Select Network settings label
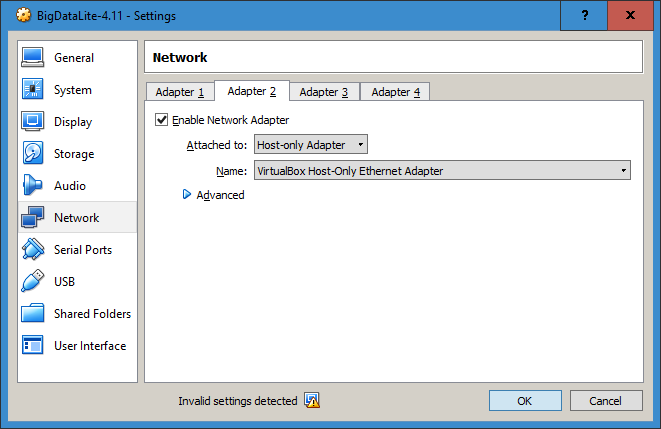The height and width of the screenshot is (429, 661). (x=76, y=218)
